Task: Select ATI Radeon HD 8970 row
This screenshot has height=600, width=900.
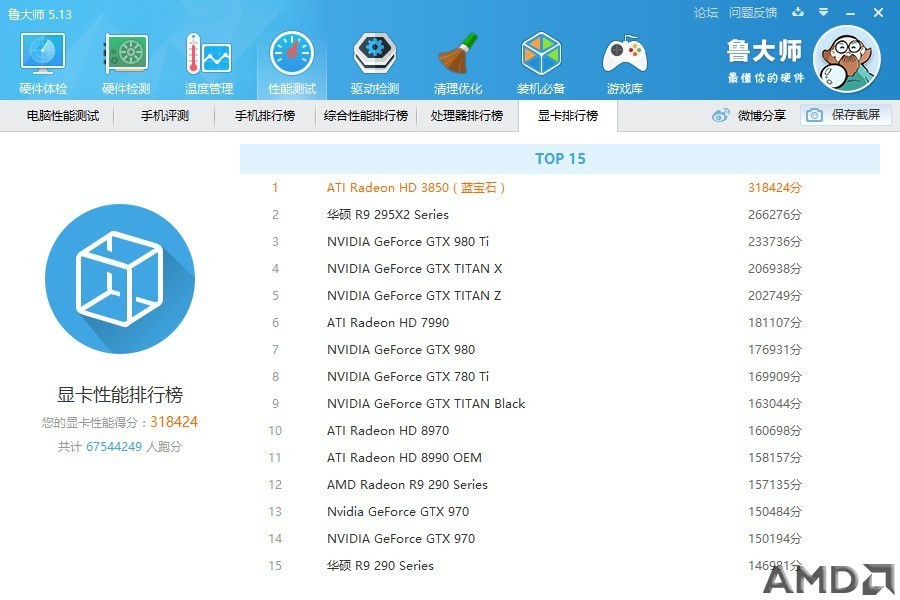Action: coord(560,431)
